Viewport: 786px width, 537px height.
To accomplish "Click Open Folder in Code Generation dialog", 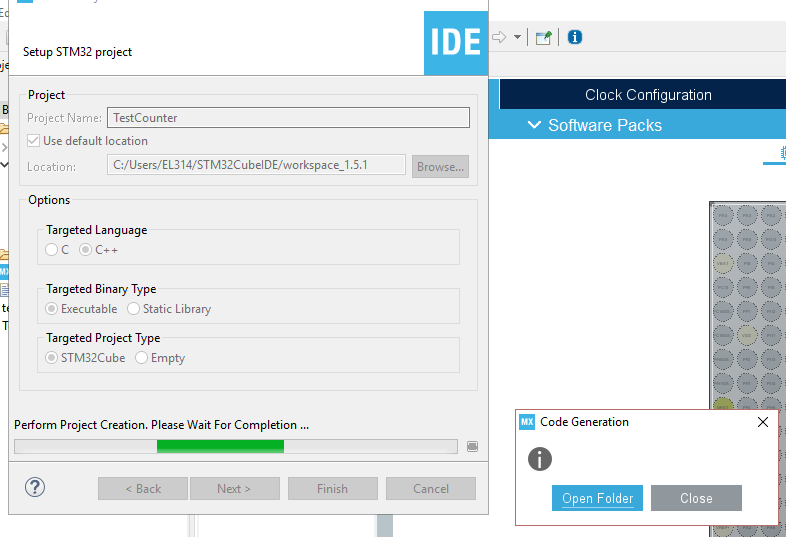I will pyautogui.click(x=598, y=498).
